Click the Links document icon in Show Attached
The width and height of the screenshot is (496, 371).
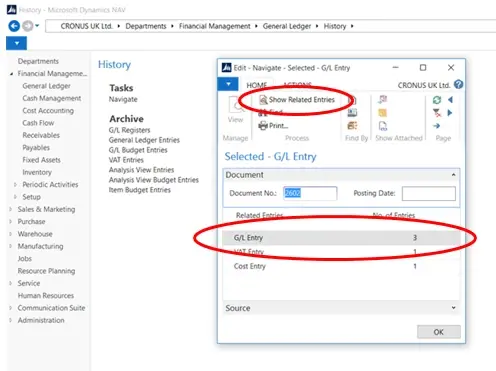[x=383, y=126]
